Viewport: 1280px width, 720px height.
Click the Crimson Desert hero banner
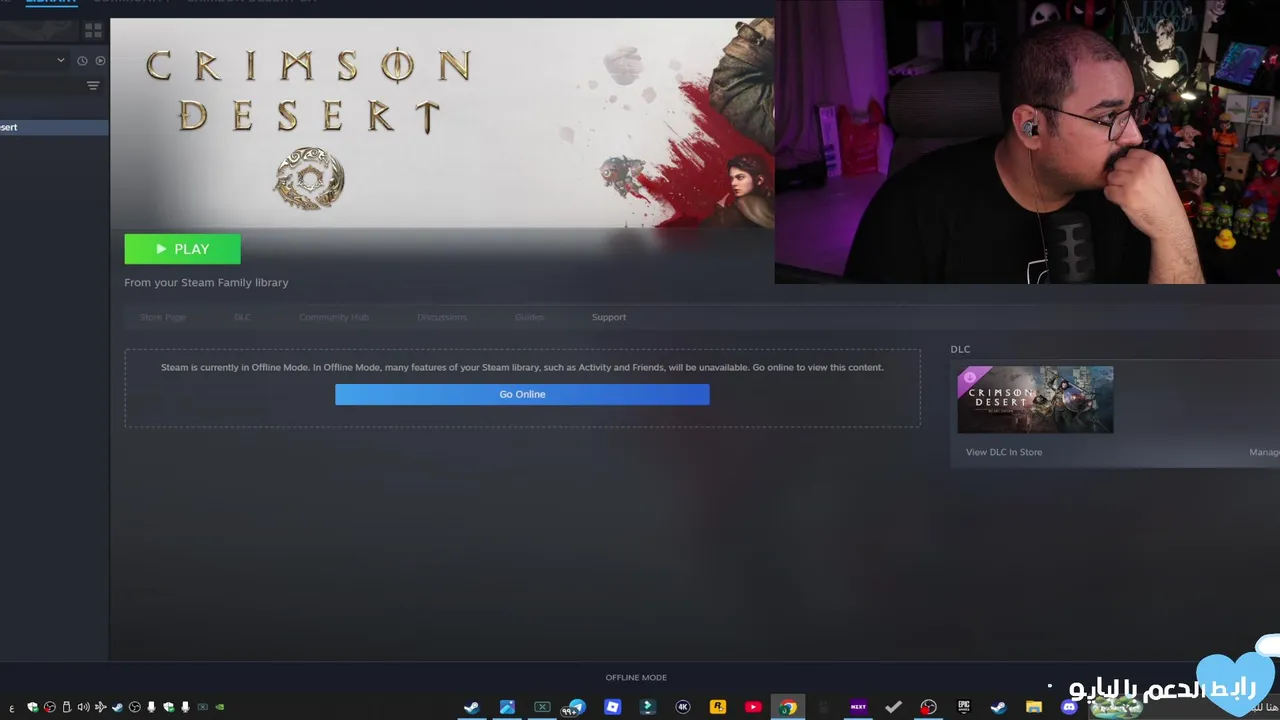tap(442, 122)
